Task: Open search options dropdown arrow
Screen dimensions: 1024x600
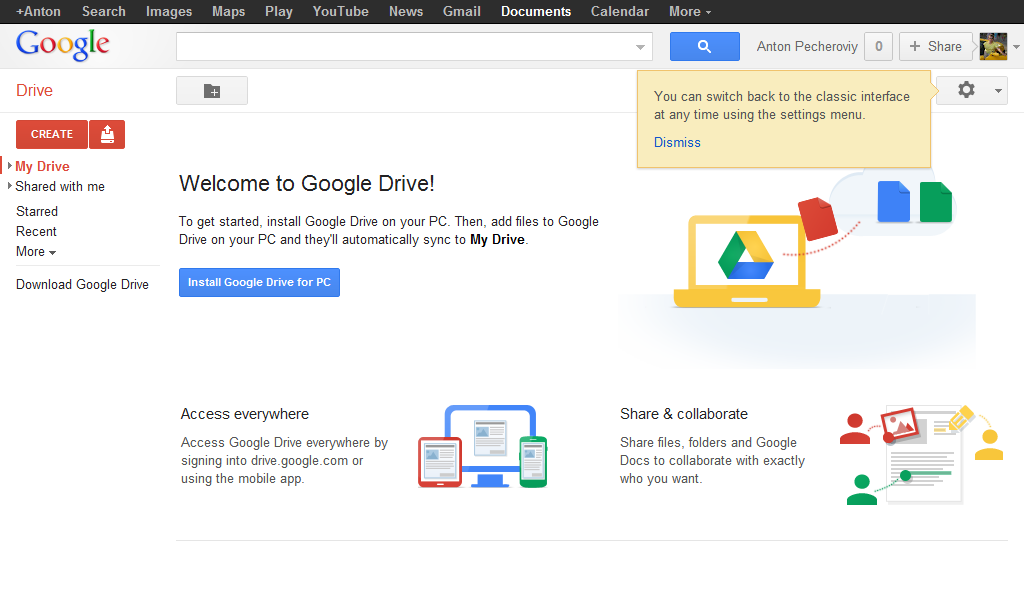Action: [x=640, y=47]
